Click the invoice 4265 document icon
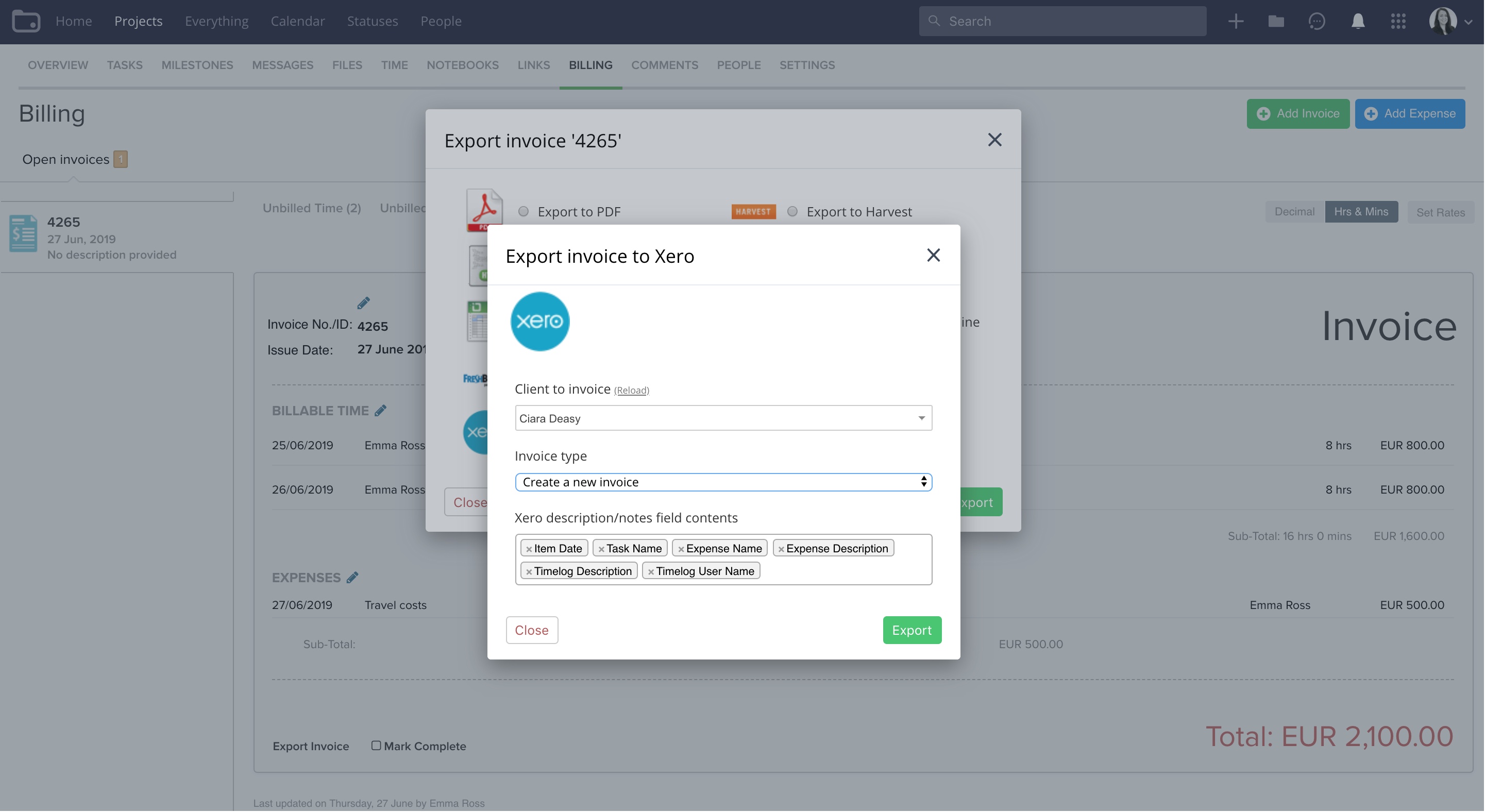Image resolution: width=1485 pixels, height=812 pixels. tap(24, 233)
